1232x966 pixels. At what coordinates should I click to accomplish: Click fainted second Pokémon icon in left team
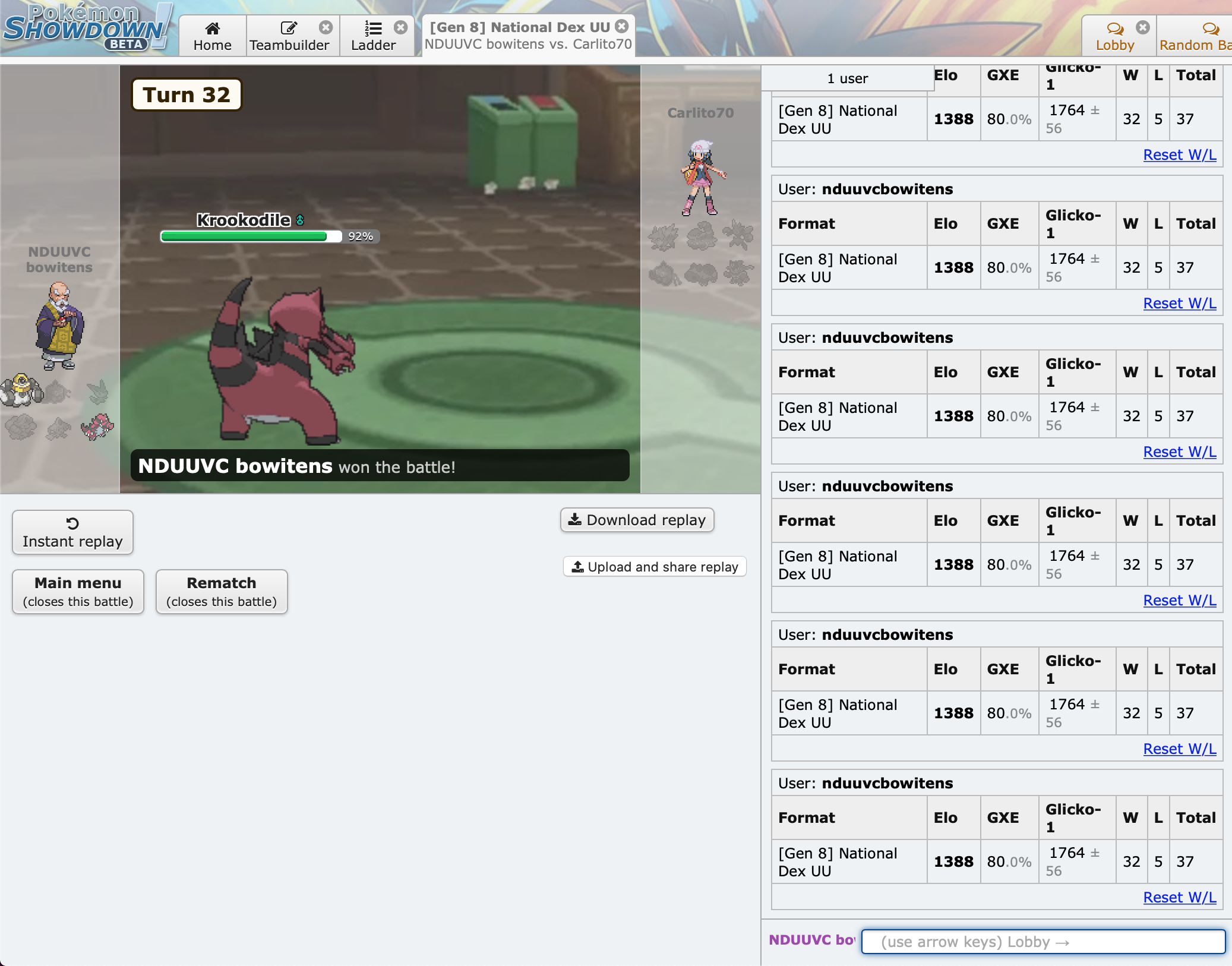58,392
